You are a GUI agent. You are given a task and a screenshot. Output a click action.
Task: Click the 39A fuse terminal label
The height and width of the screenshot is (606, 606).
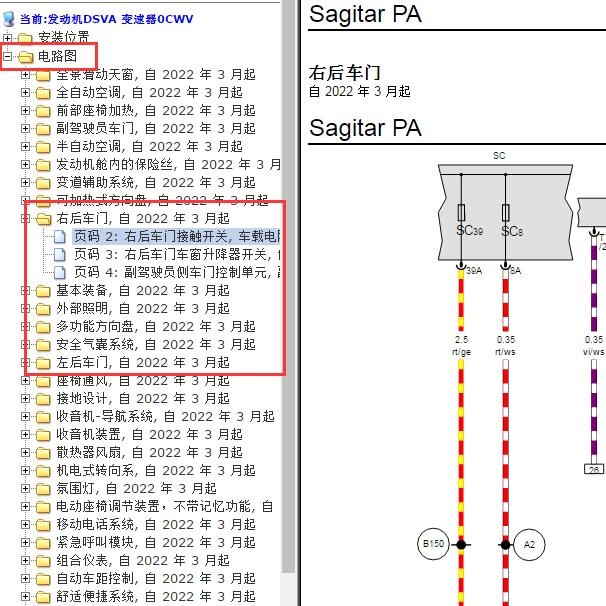click(x=474, y=271)
